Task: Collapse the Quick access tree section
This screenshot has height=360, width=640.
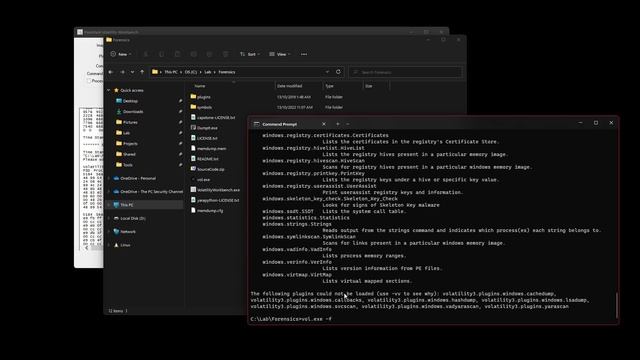Action: pos(109,90)
